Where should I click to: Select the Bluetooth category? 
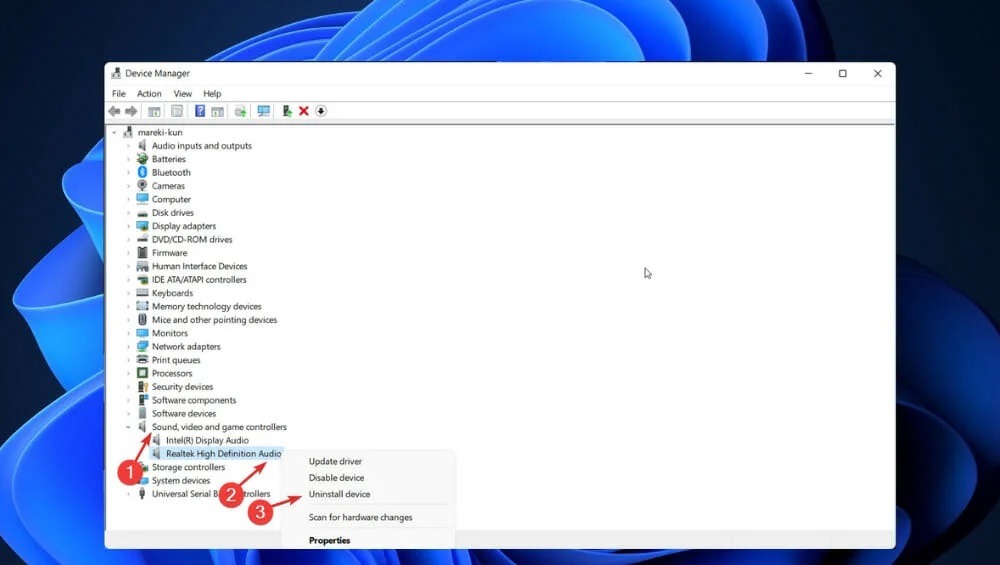click(x=171, y=173)
